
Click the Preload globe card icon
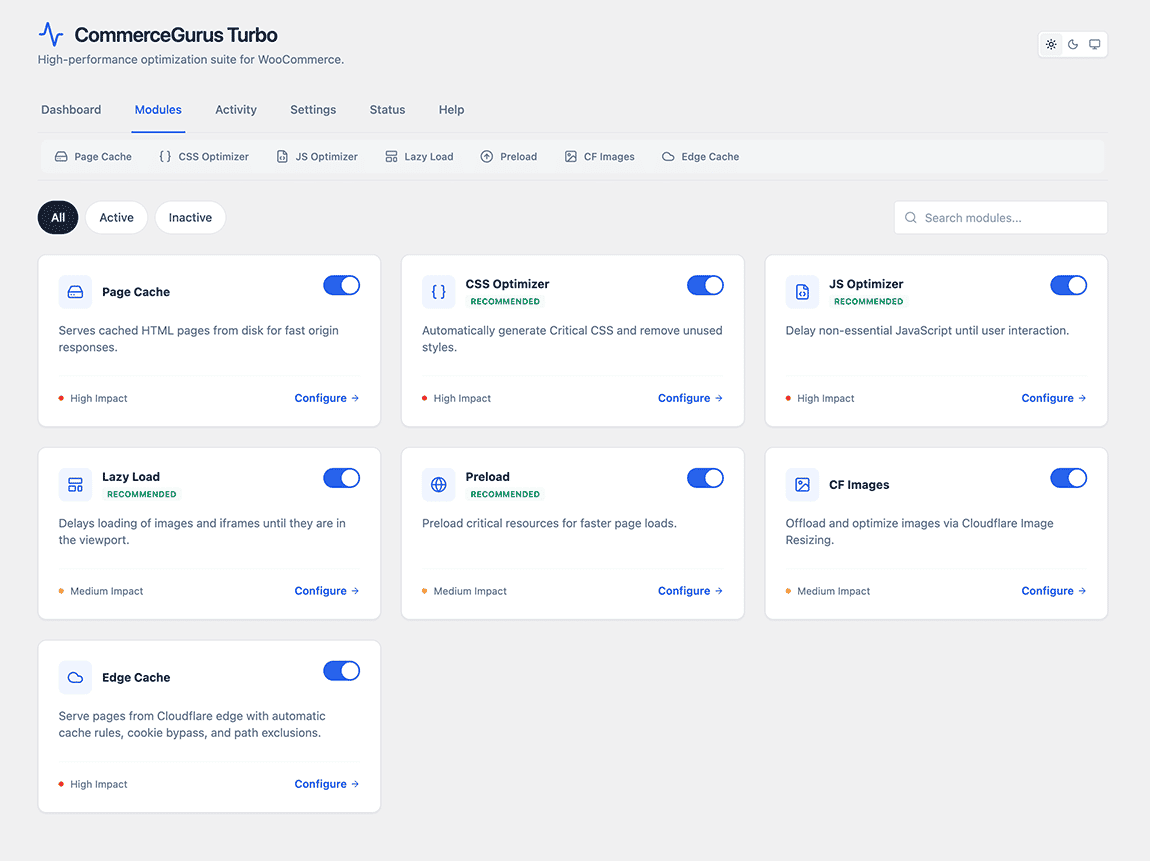click(439, 485)
